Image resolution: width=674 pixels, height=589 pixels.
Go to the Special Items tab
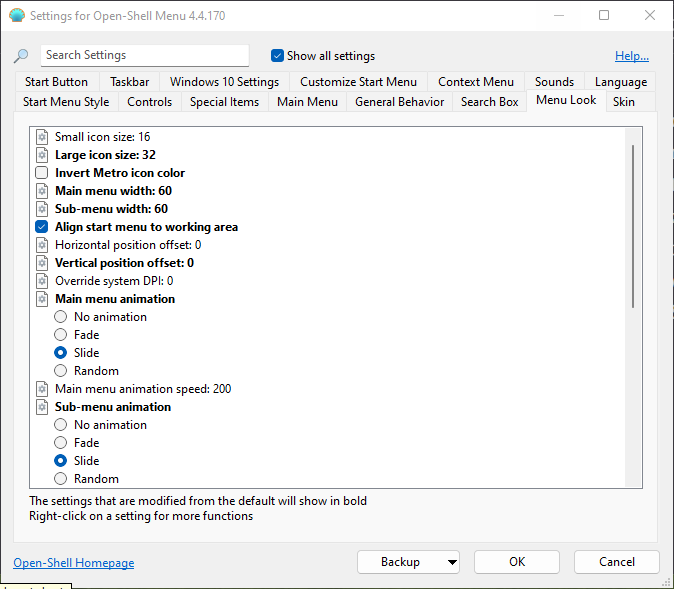[224, 102]
